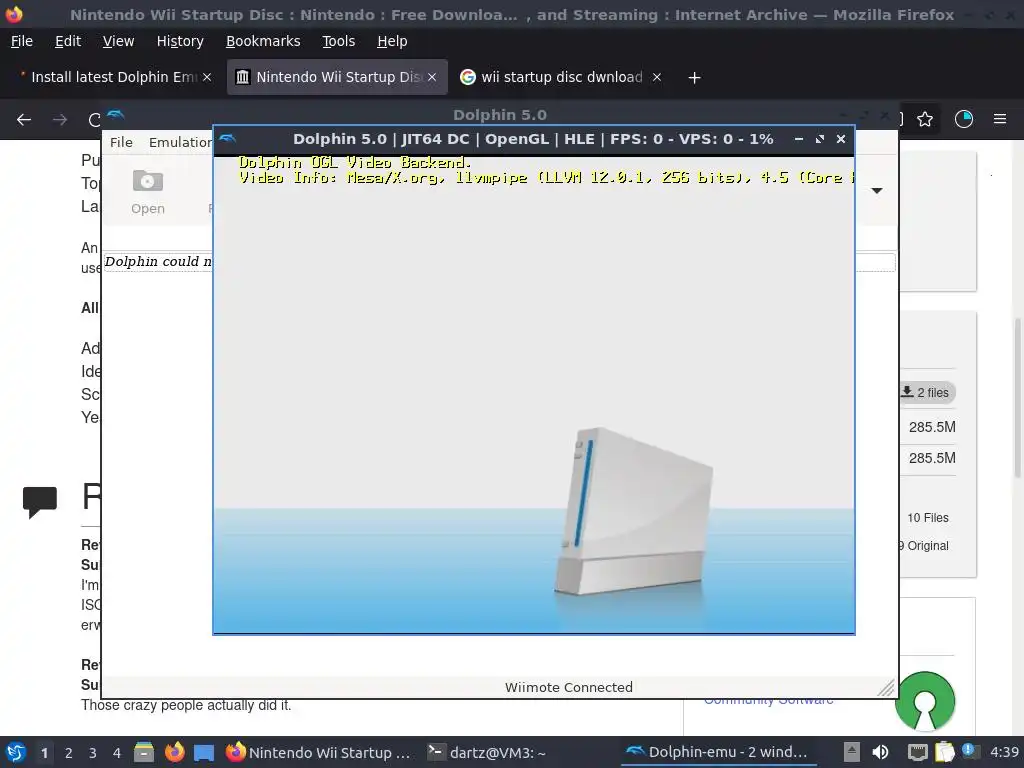Click the 10 Files text on archive page
The width and height of the screenshot is (1024, 768).
(x=927, y=518)
